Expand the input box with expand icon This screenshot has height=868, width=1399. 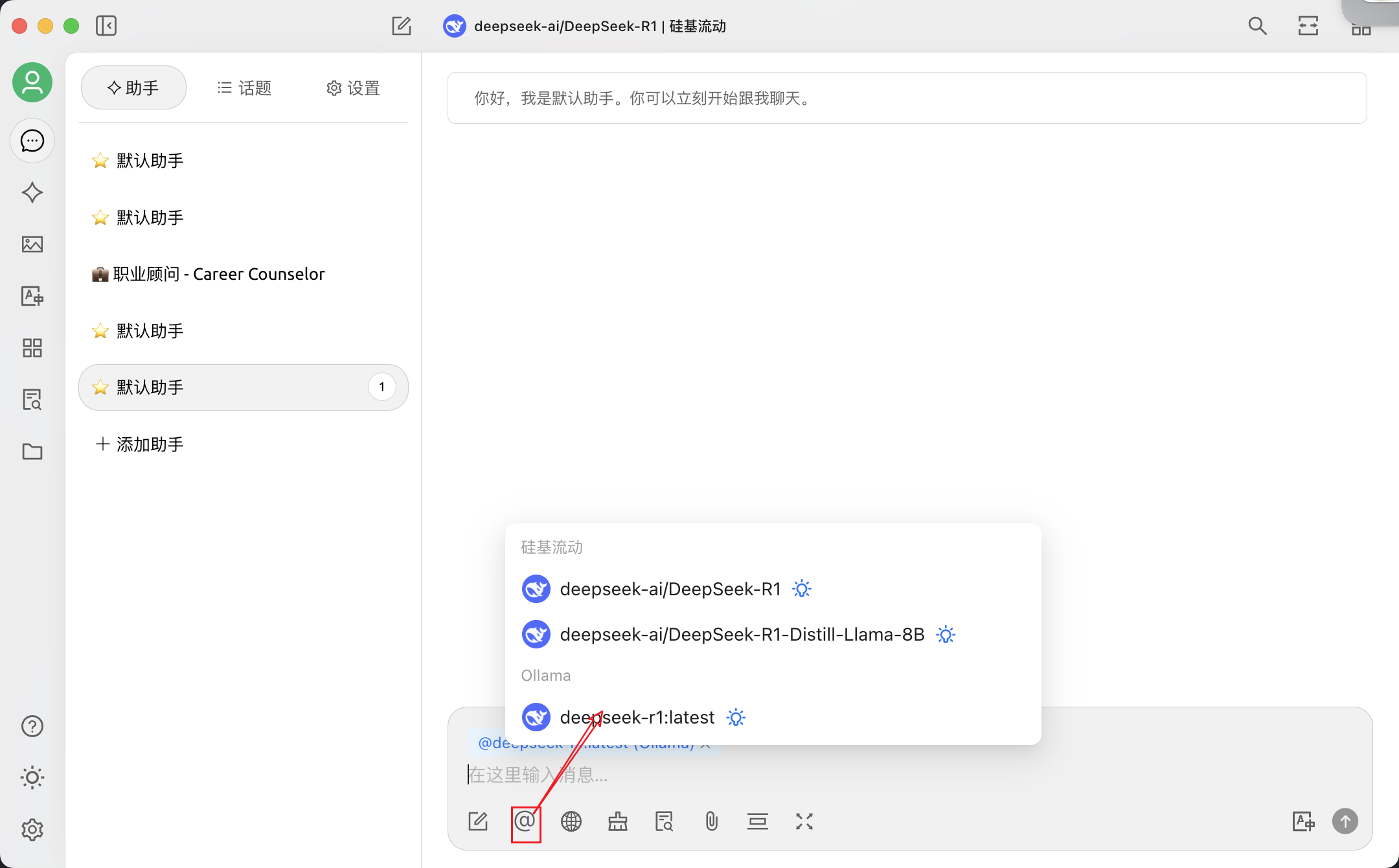[x=804, y=821]
